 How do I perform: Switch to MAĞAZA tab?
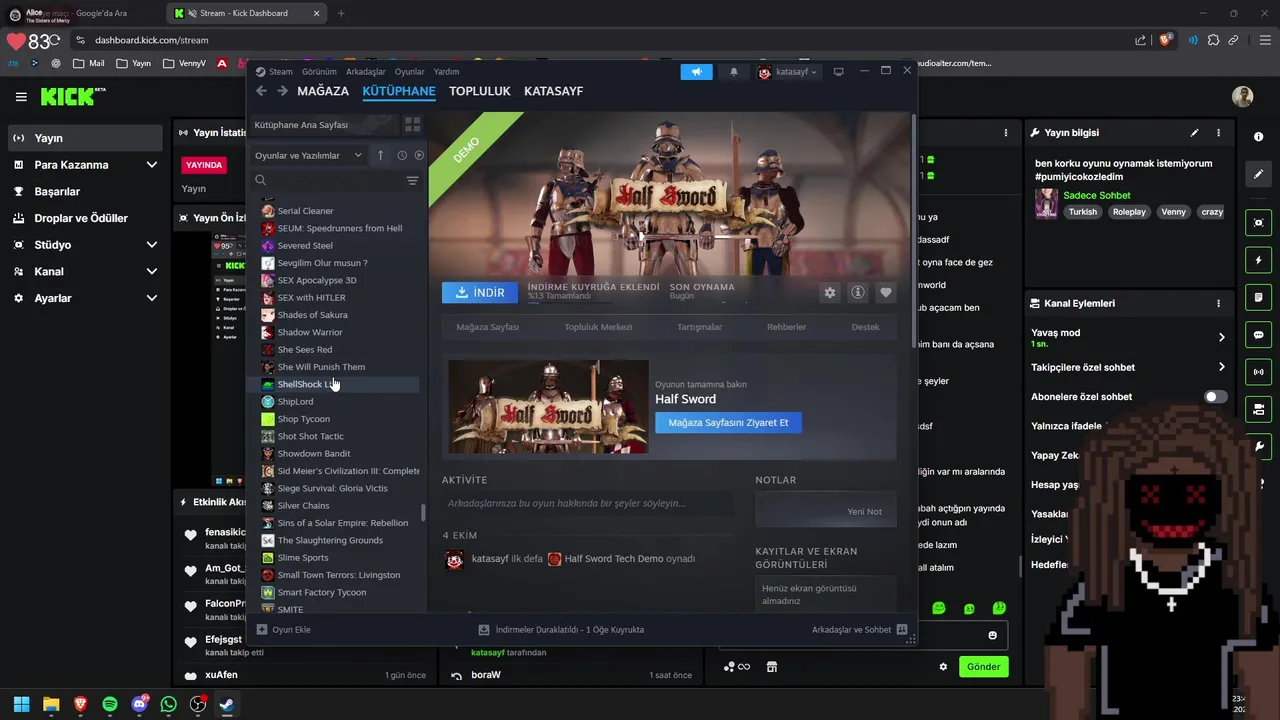323,91
